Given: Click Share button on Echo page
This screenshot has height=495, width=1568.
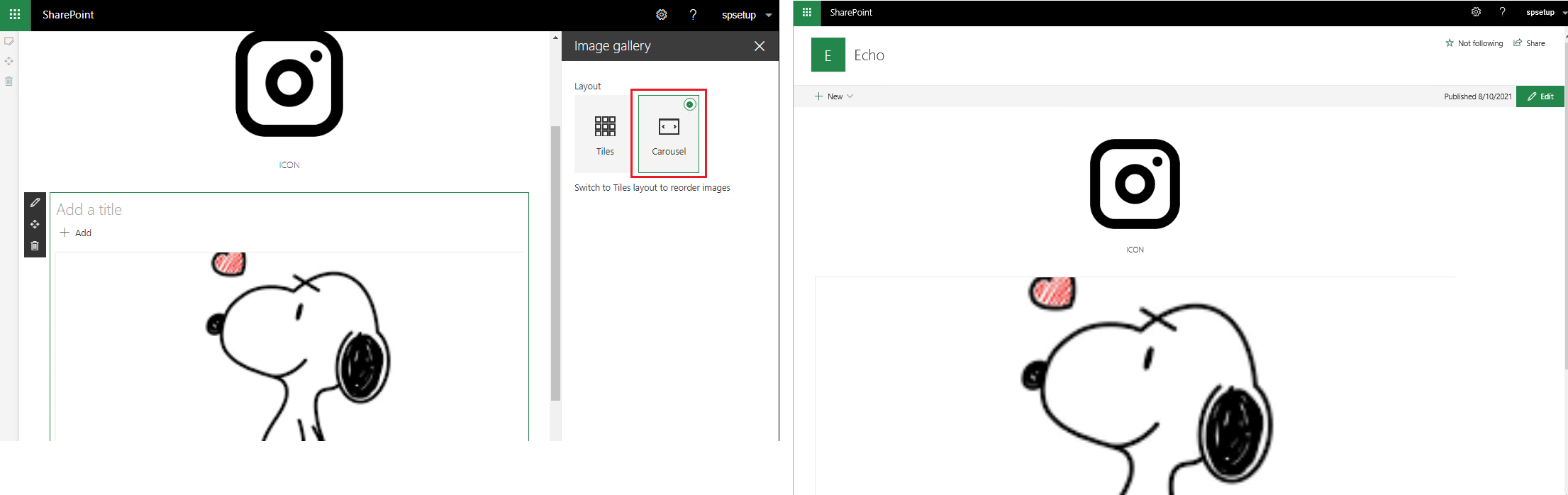Looking at the screenshot, I should [x=1529, y=43].
